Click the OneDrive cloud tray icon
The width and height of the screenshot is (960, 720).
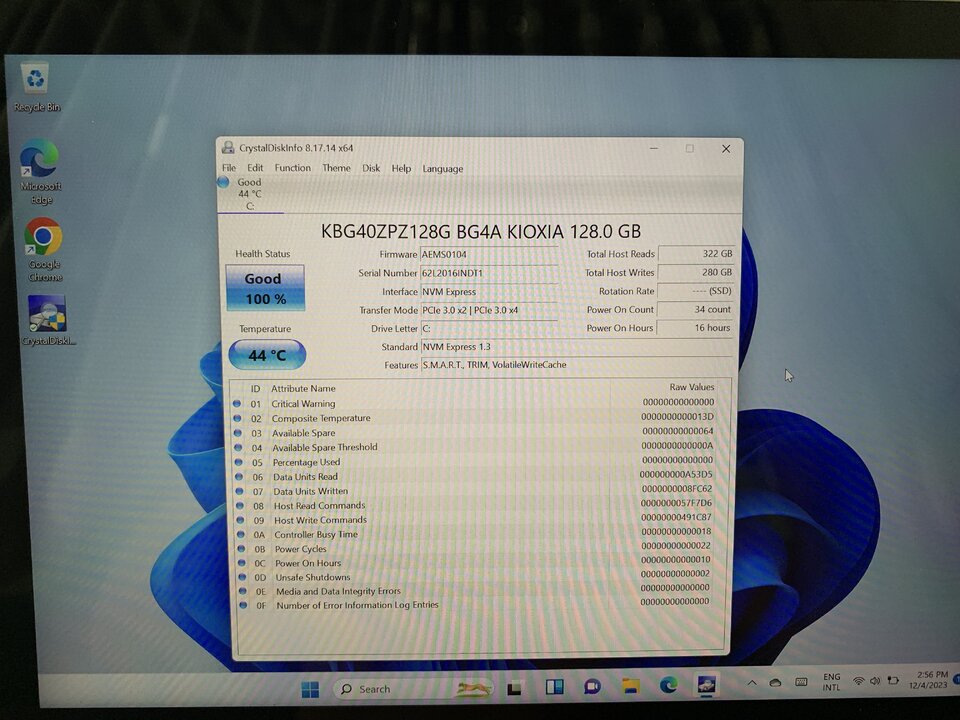[x=776, y=683]
